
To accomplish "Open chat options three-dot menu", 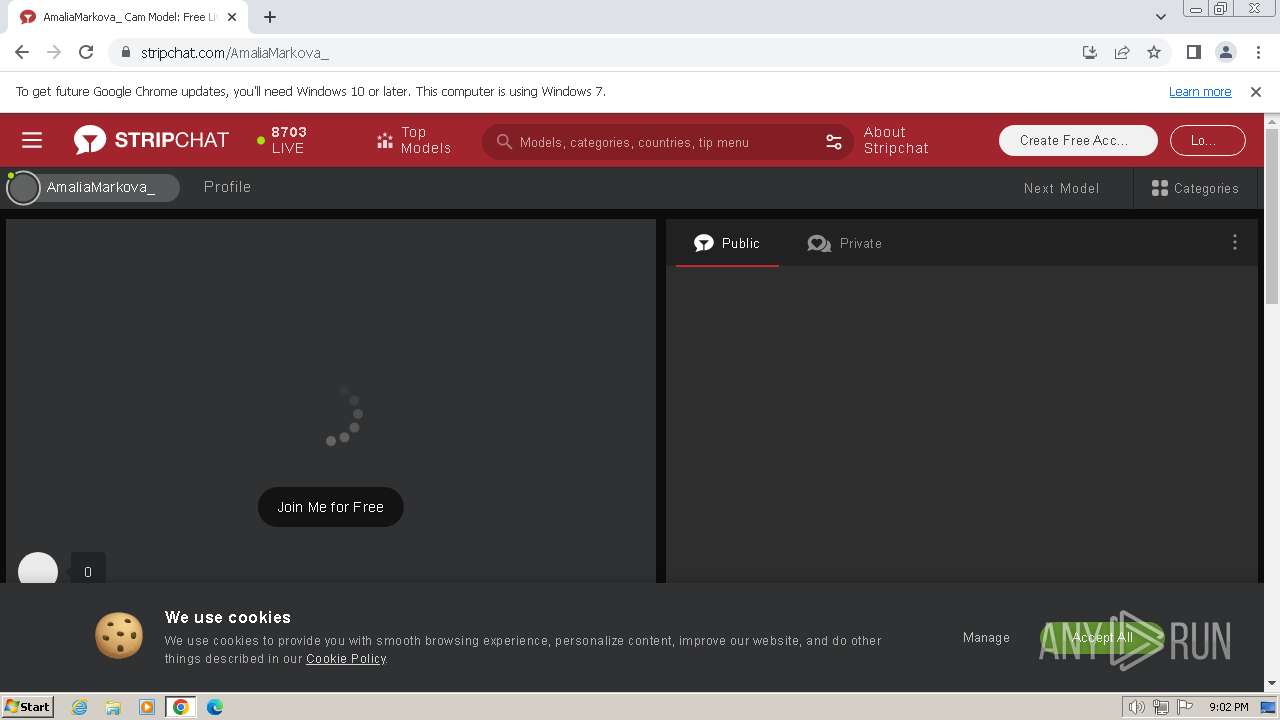I will 1234,242.
